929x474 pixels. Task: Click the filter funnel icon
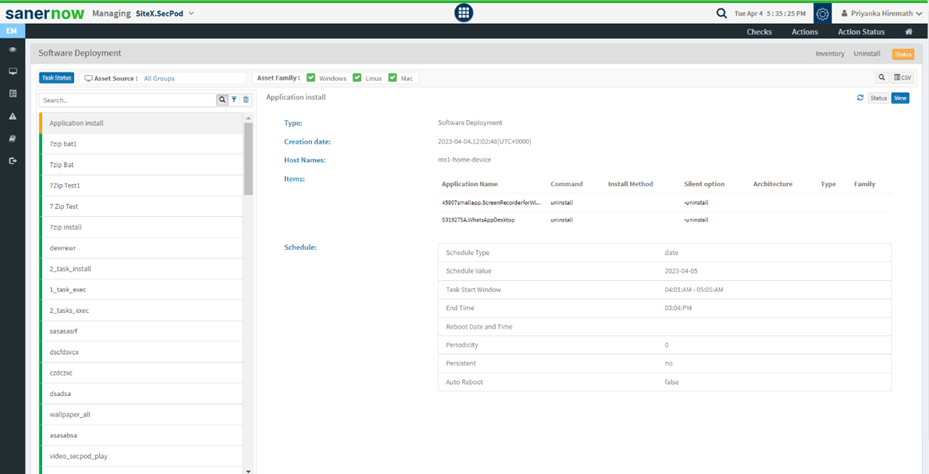234,100
